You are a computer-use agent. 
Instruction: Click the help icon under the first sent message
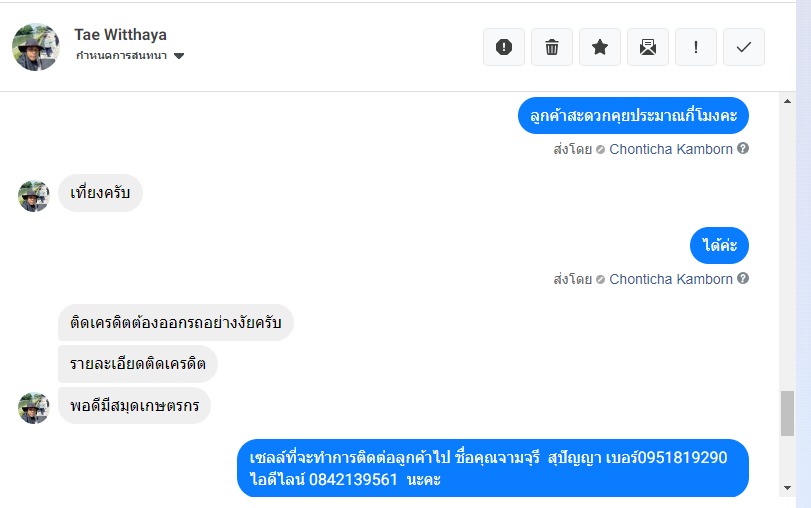[x=743, y=149]
